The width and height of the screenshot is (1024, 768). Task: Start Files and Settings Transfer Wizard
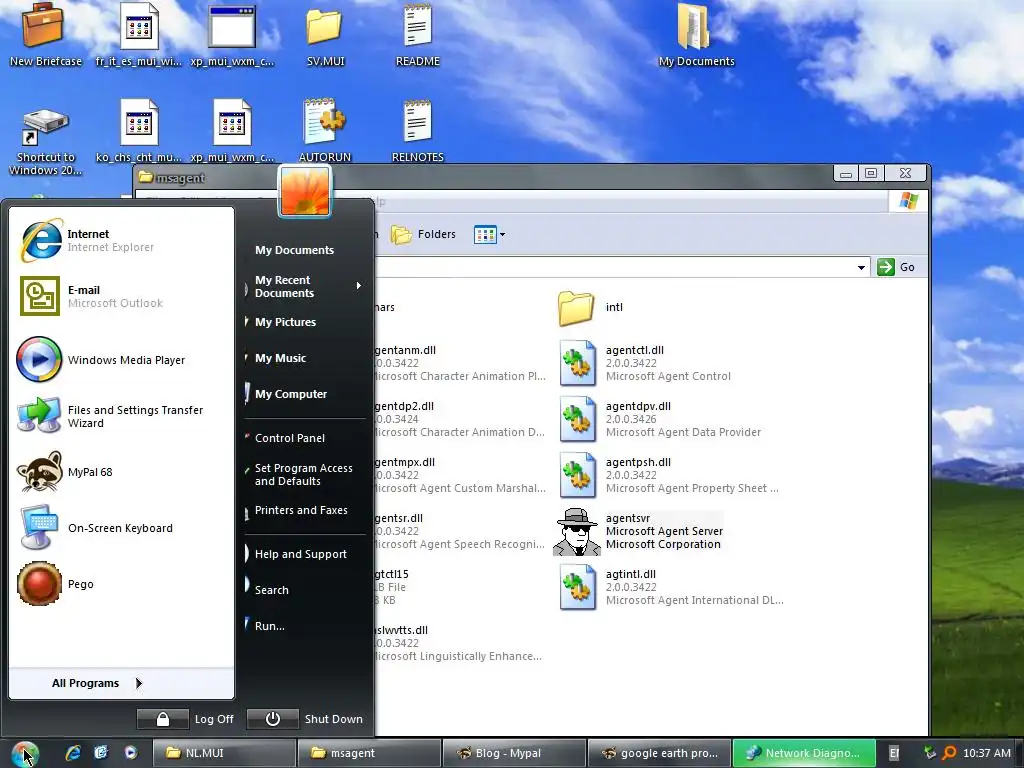tap(121, 416)
